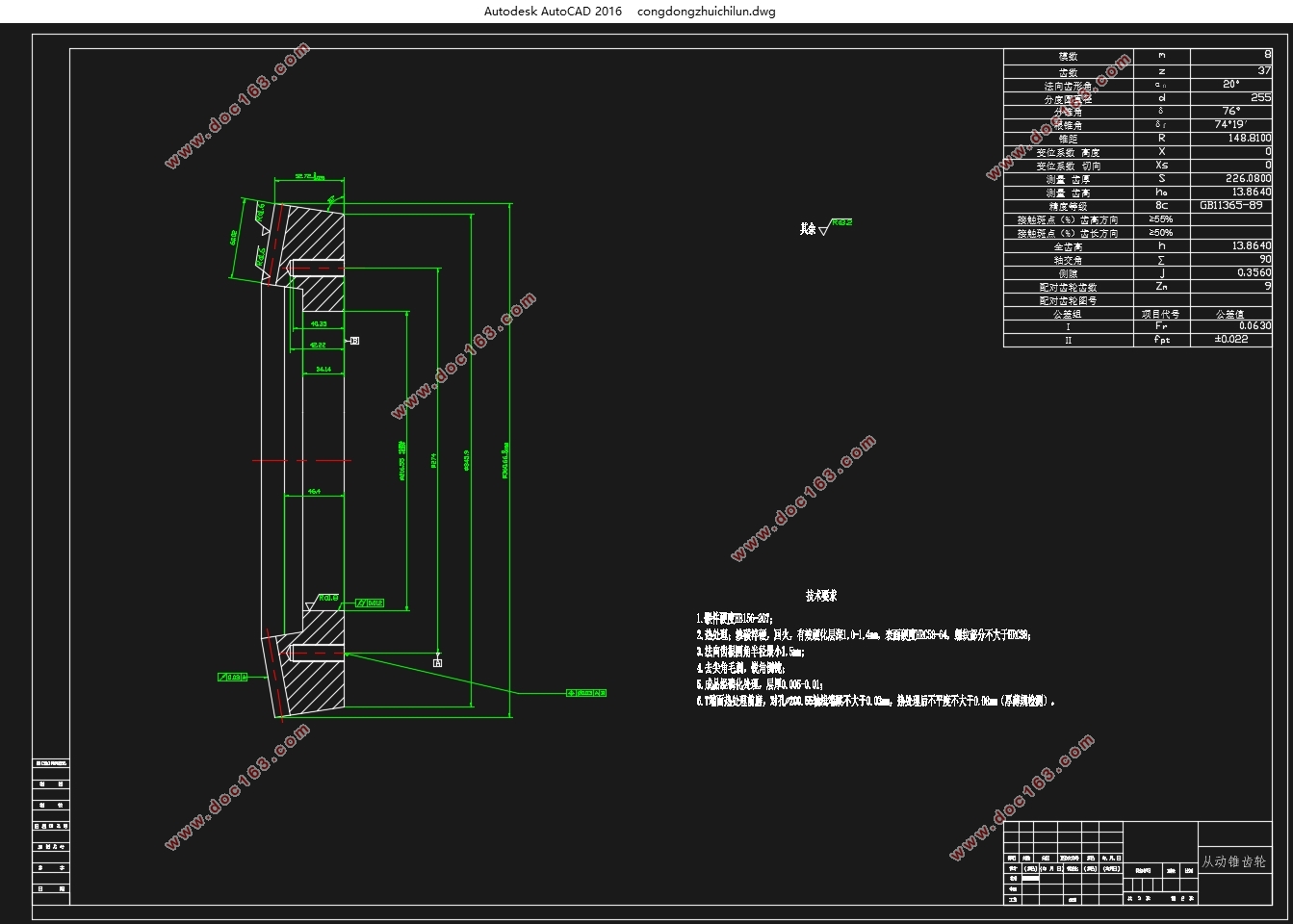Select the position tolerance frame referencing A B
This screenshot has width=1293, height=924.
[x=586, y=693]
